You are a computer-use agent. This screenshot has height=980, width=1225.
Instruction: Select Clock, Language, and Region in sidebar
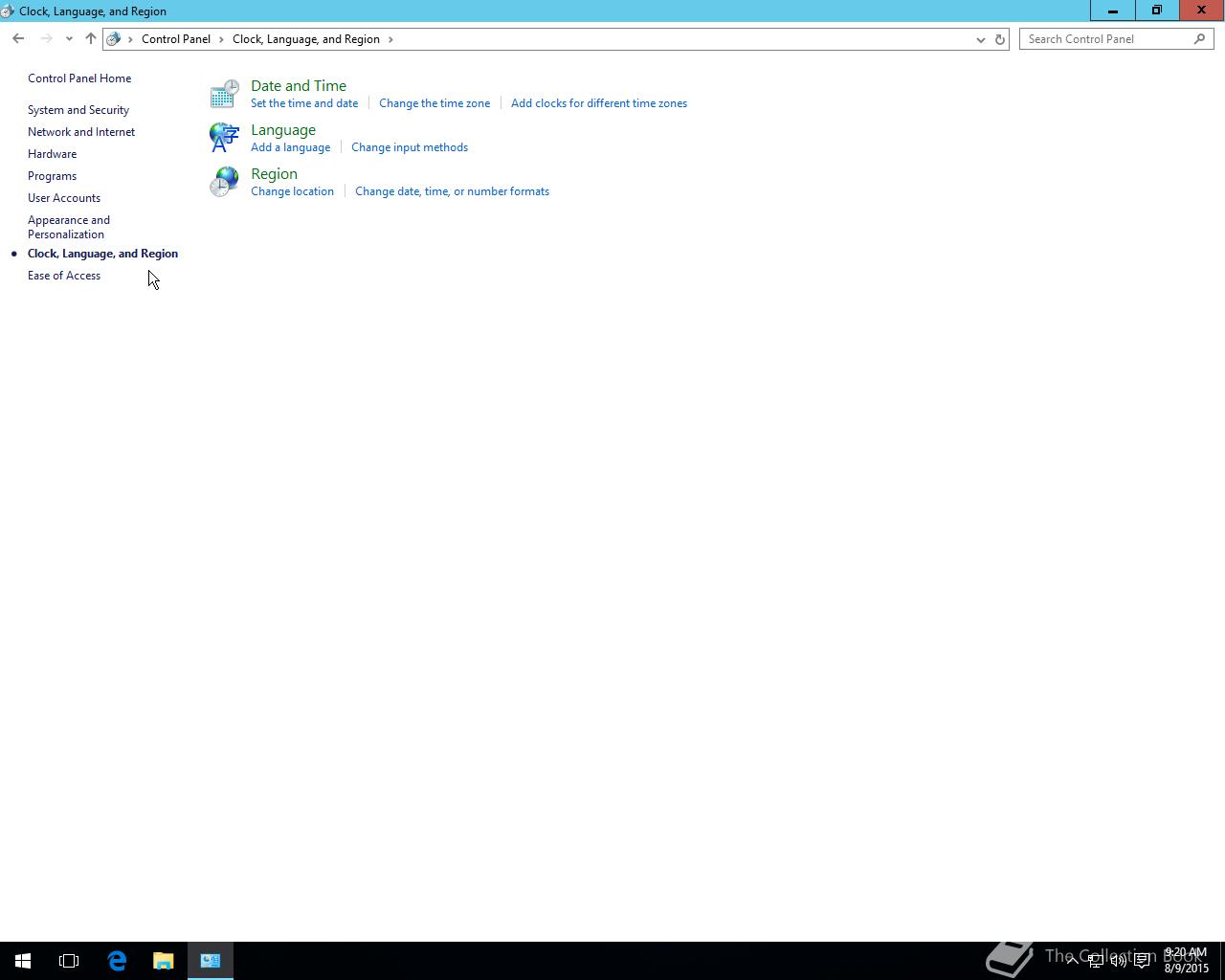102,254
